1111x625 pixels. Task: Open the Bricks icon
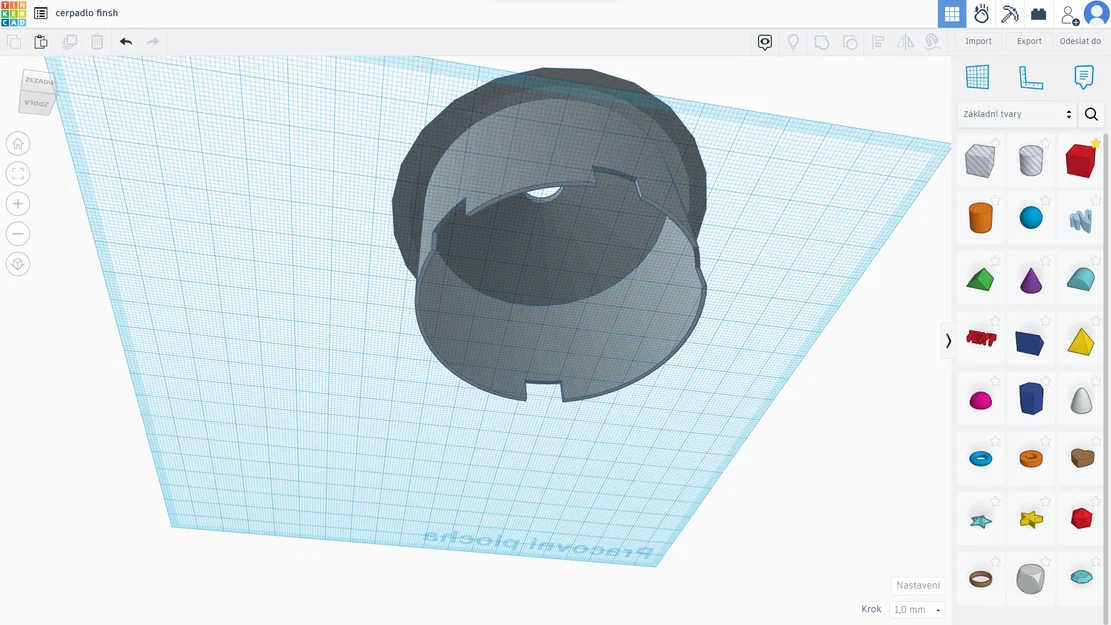(x=1039, y=13)
